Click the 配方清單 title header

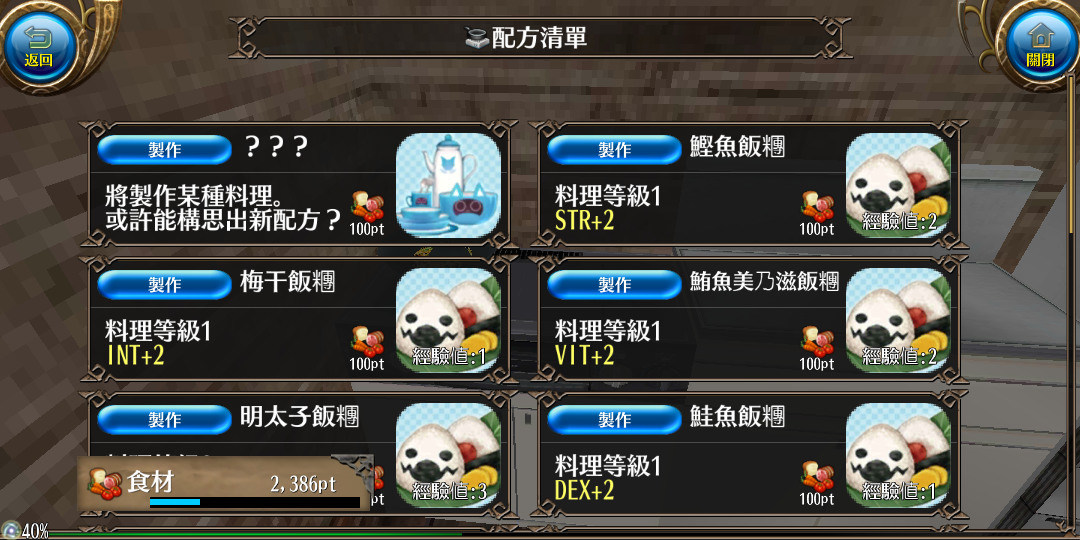[540, 38]
